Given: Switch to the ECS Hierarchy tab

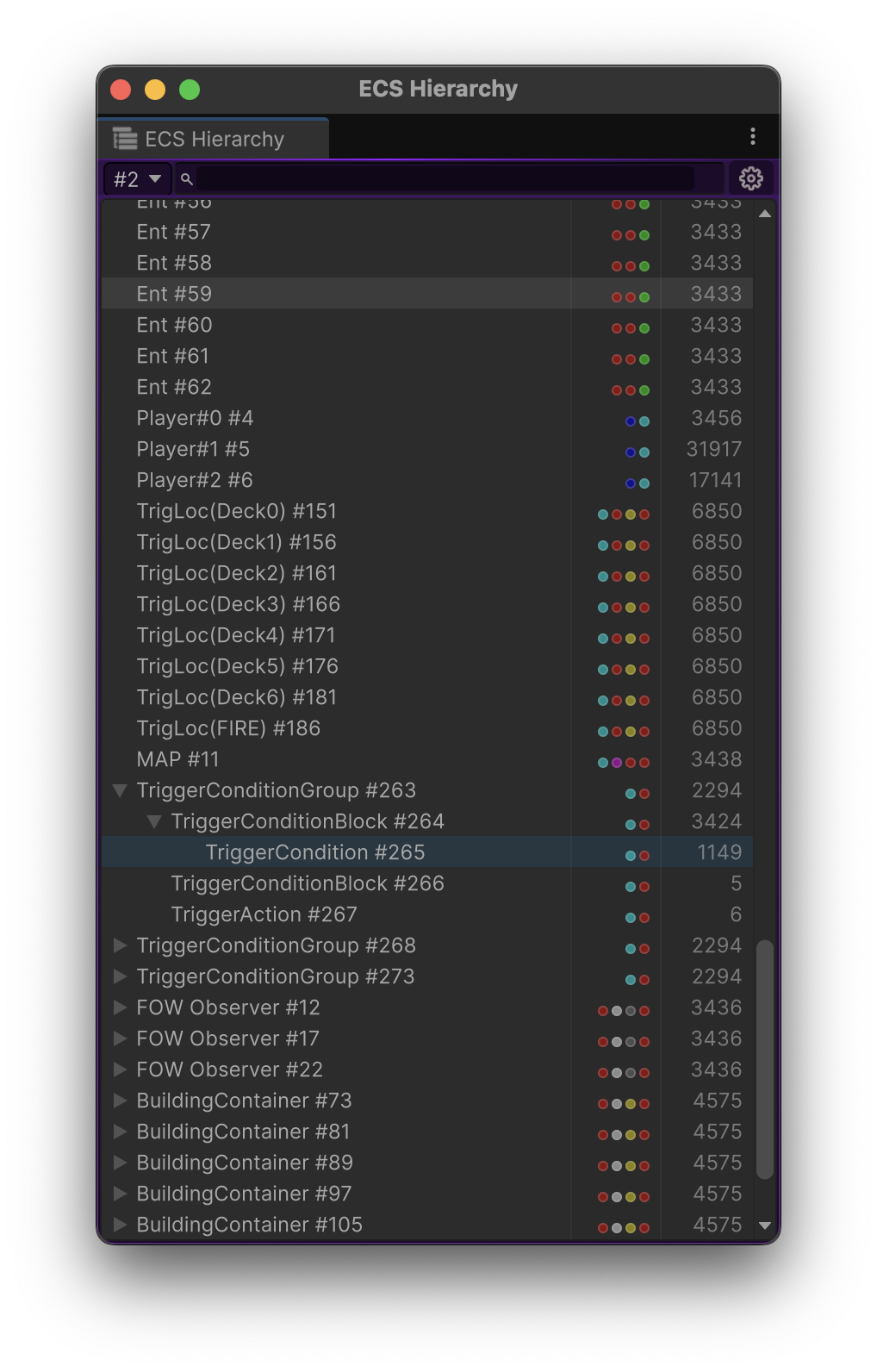Looking at the screenshot, I should (x=214, y=139).
